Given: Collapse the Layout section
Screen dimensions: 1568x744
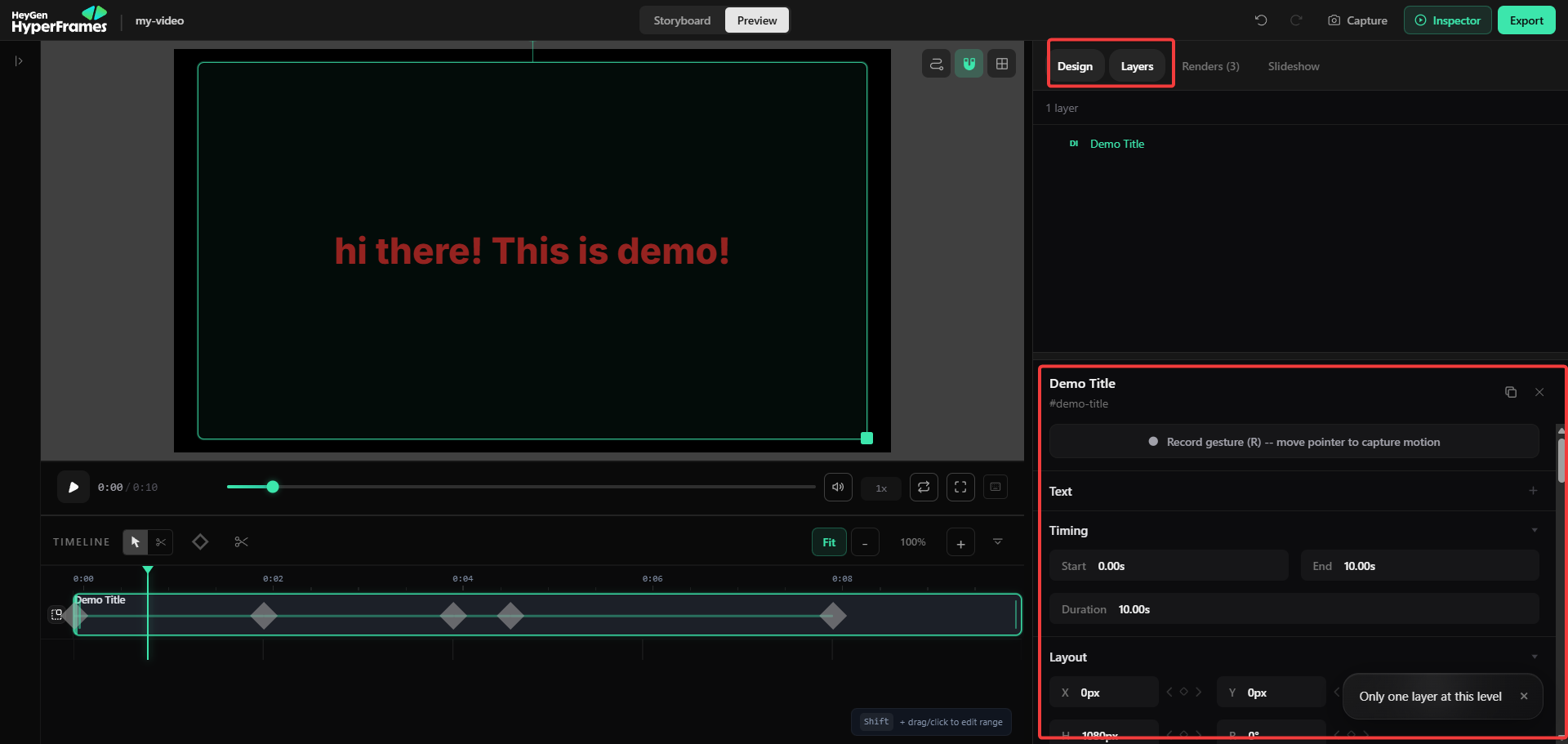Looking at the screenshot, I should pos(1535,657).
